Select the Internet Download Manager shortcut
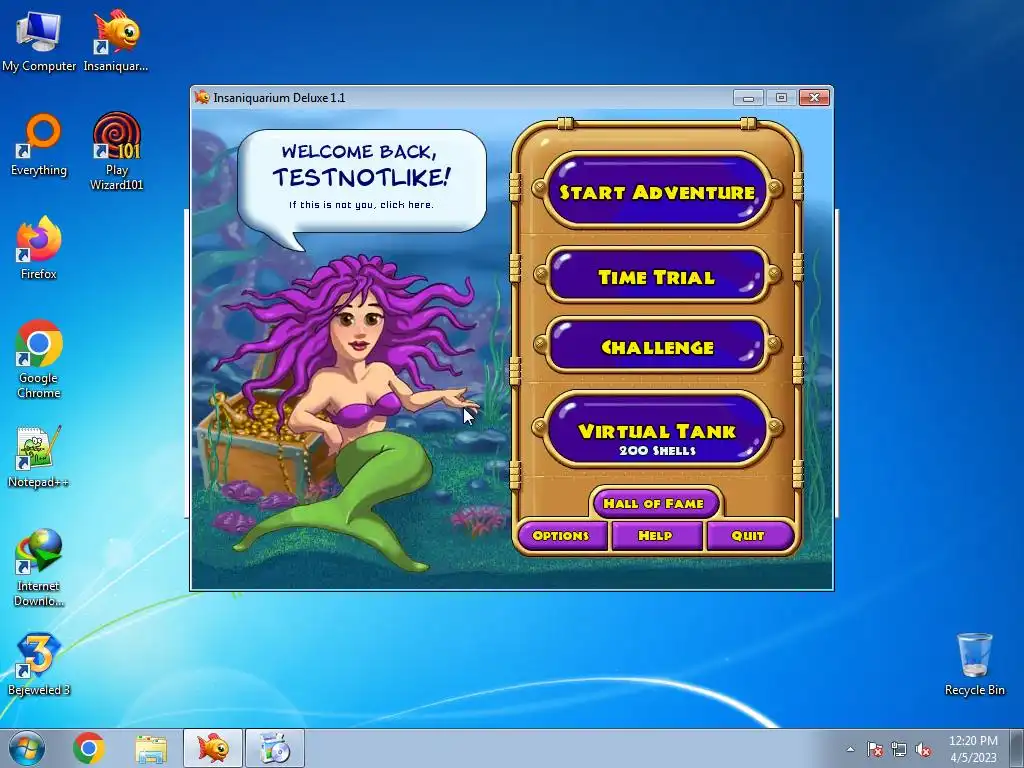The height and width of the screenshot is (768, 1024). (39, 568)
